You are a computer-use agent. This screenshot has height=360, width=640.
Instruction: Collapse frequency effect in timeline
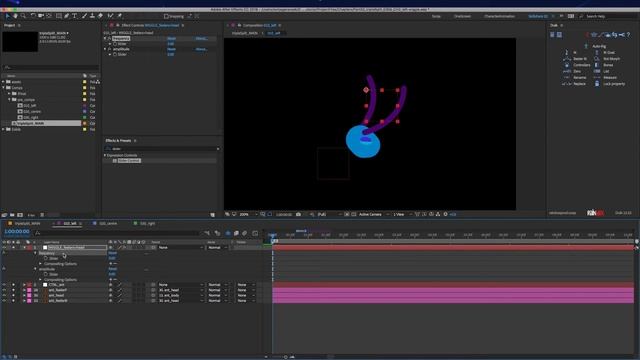pyautogui.click(x=35, y=253)
